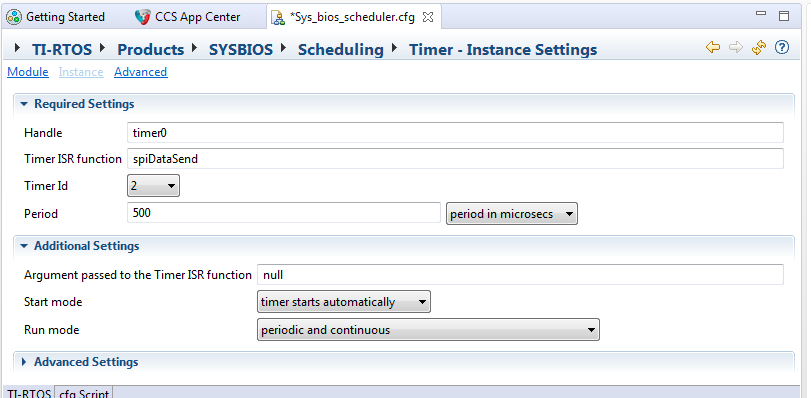Click the Products breadcrumb

click(151, 50)
